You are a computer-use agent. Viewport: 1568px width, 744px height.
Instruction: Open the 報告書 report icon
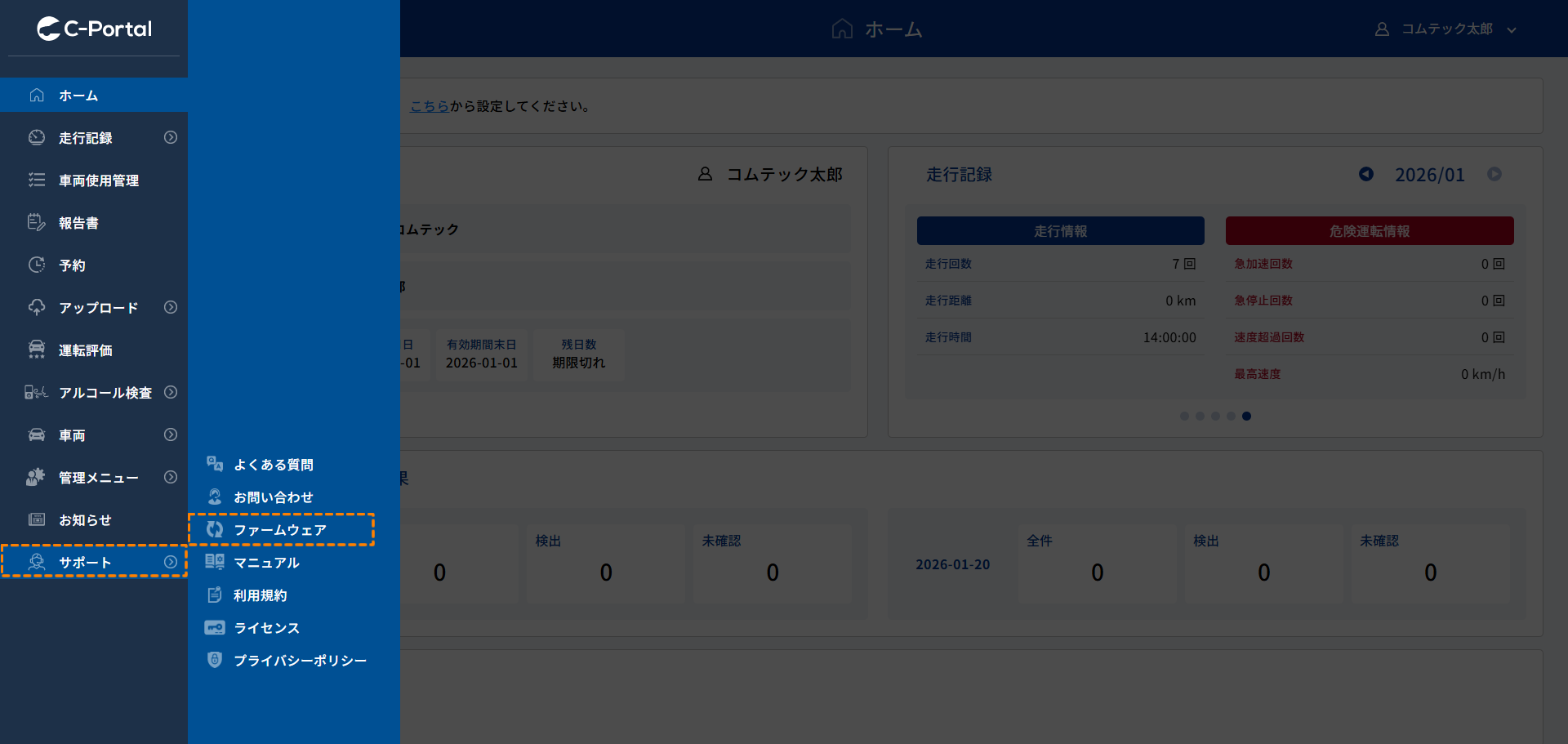click(37, 222)
